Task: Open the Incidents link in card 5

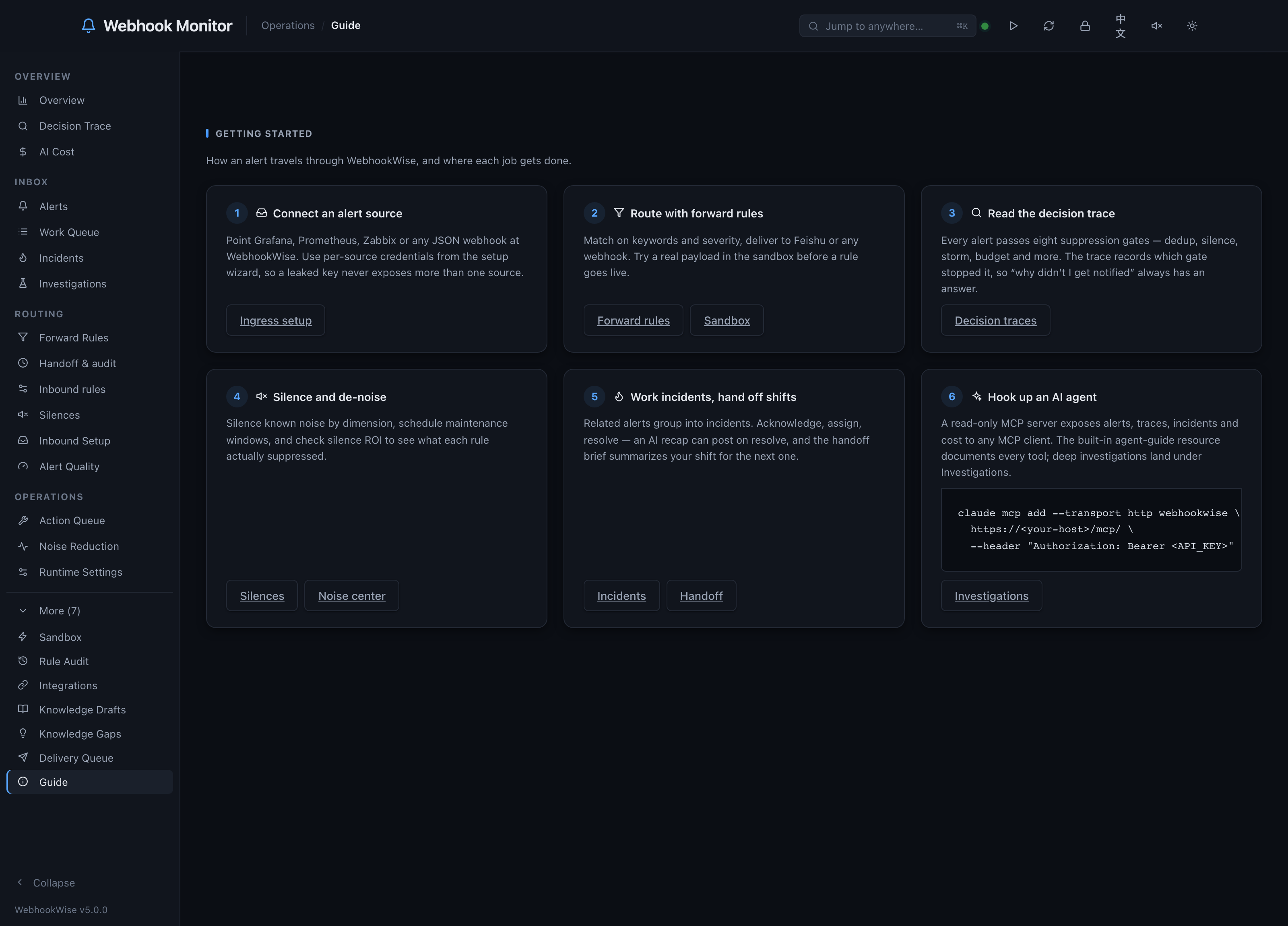Action: 621,595
